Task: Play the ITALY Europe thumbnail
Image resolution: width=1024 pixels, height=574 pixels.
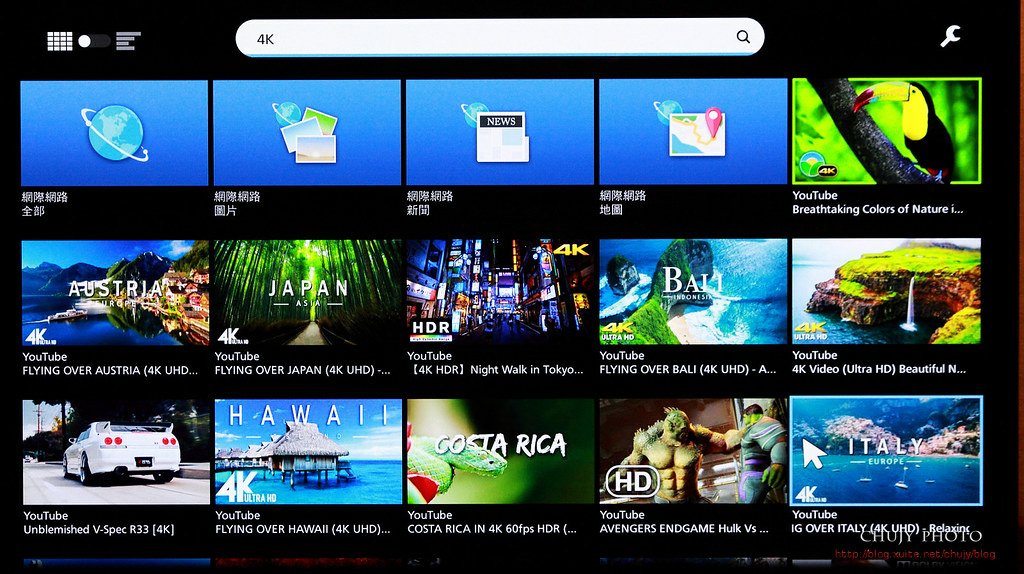Action: tap(886, 451)
